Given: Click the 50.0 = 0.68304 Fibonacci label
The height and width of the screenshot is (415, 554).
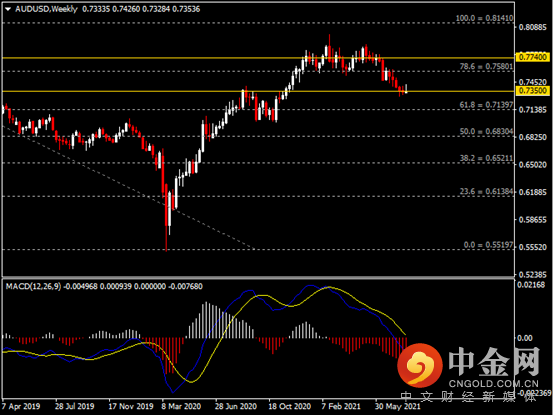Looking at the screenshot, I should tap(486, 131).
